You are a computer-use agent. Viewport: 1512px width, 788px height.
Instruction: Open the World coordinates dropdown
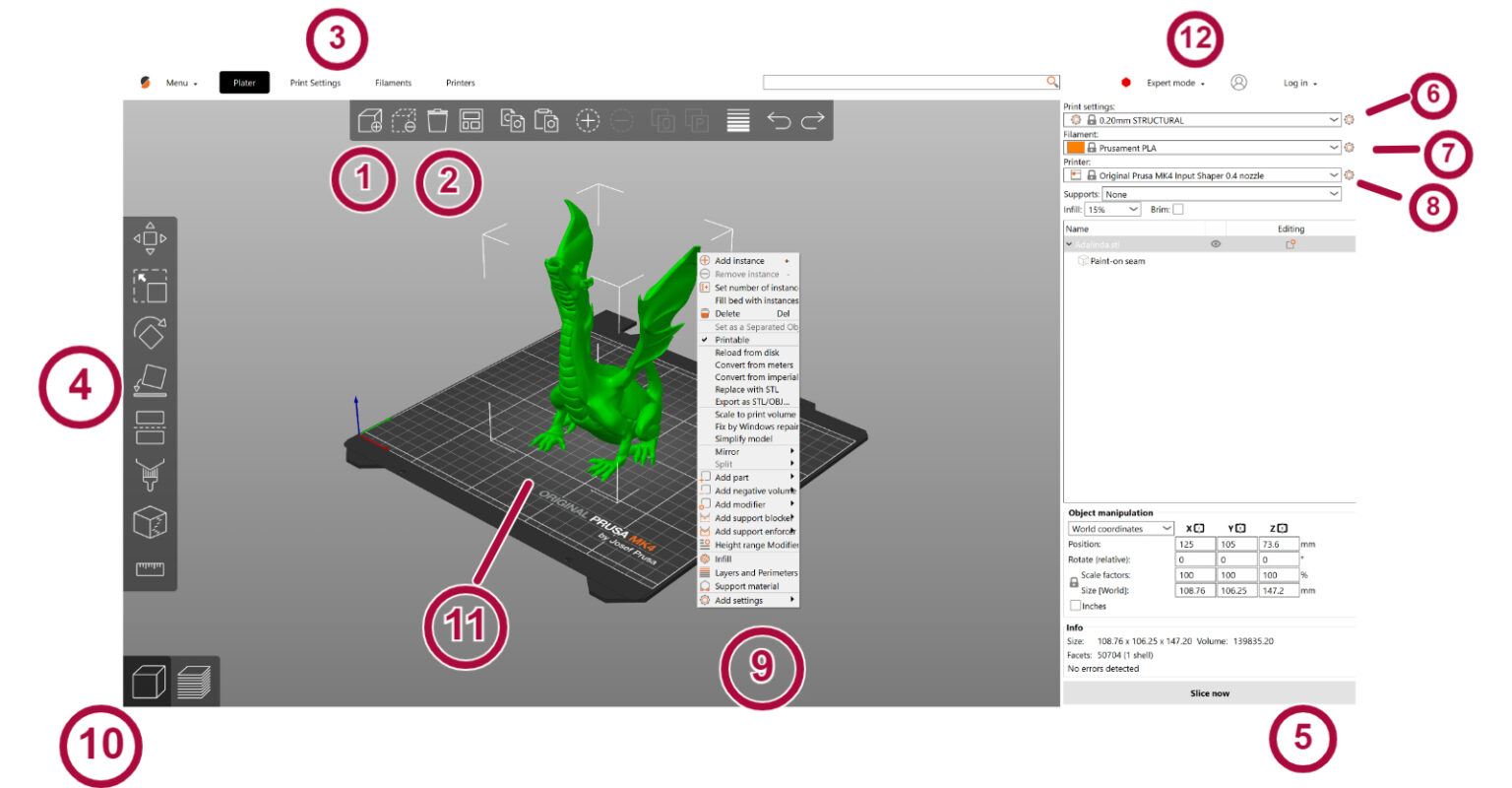[1121, 528]
